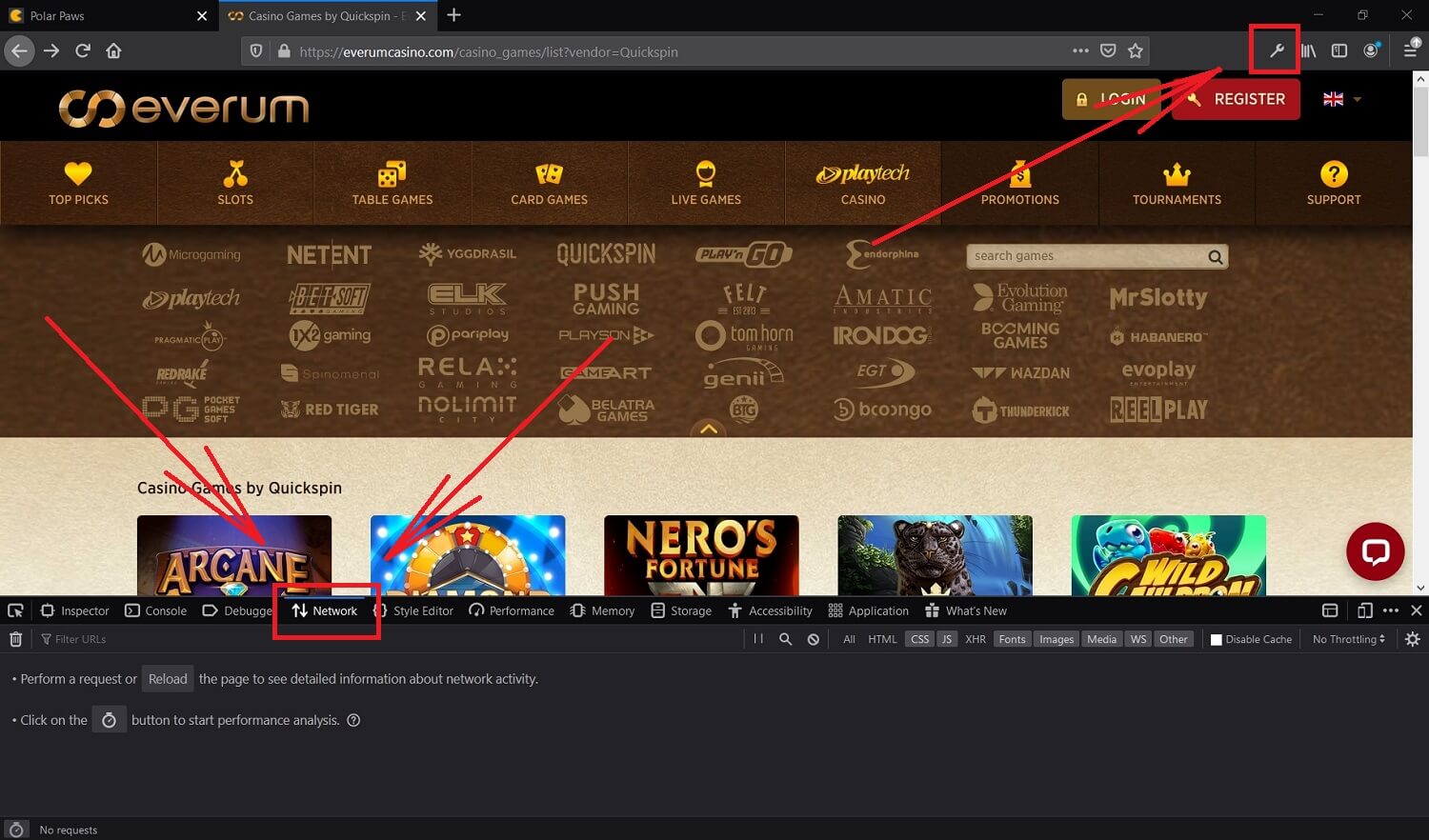Search network requests with the magnifier
Image resolution: width=1429 pixels, height=840 pixels.
coord(786,639)
